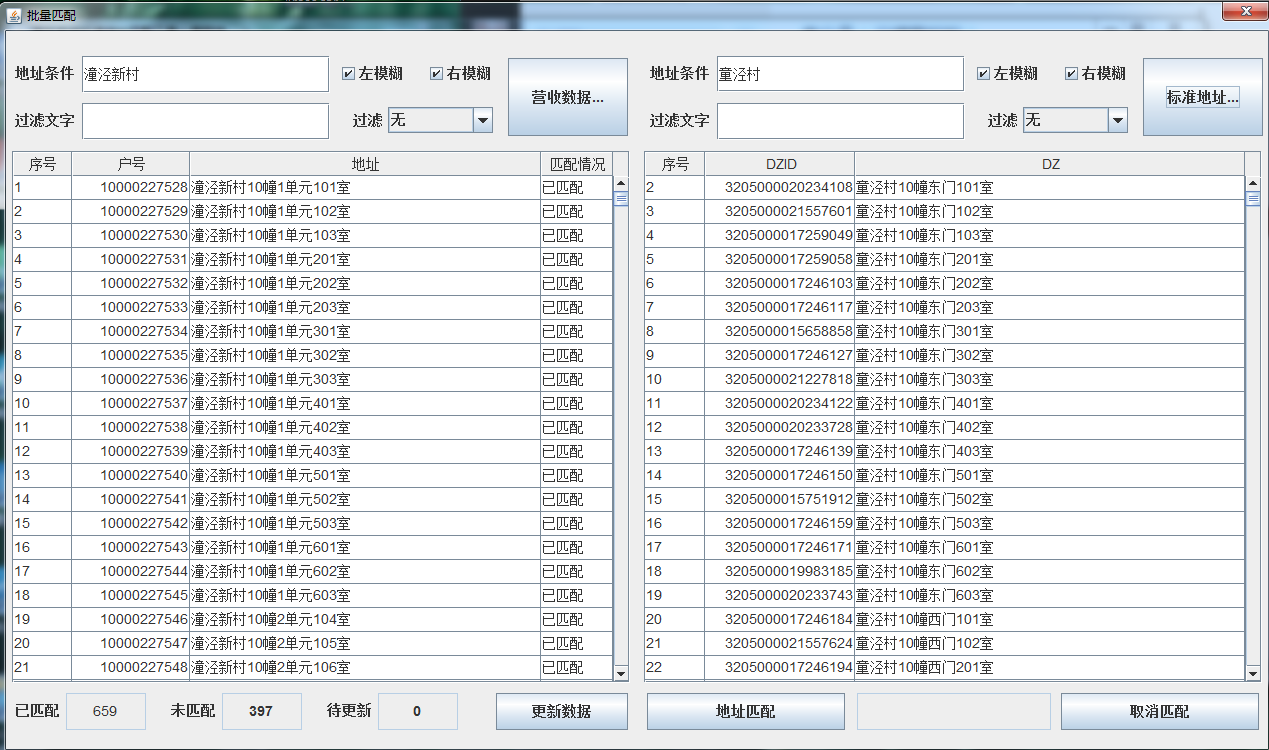Open left panel 过滤 dropdown

point(482,120)
